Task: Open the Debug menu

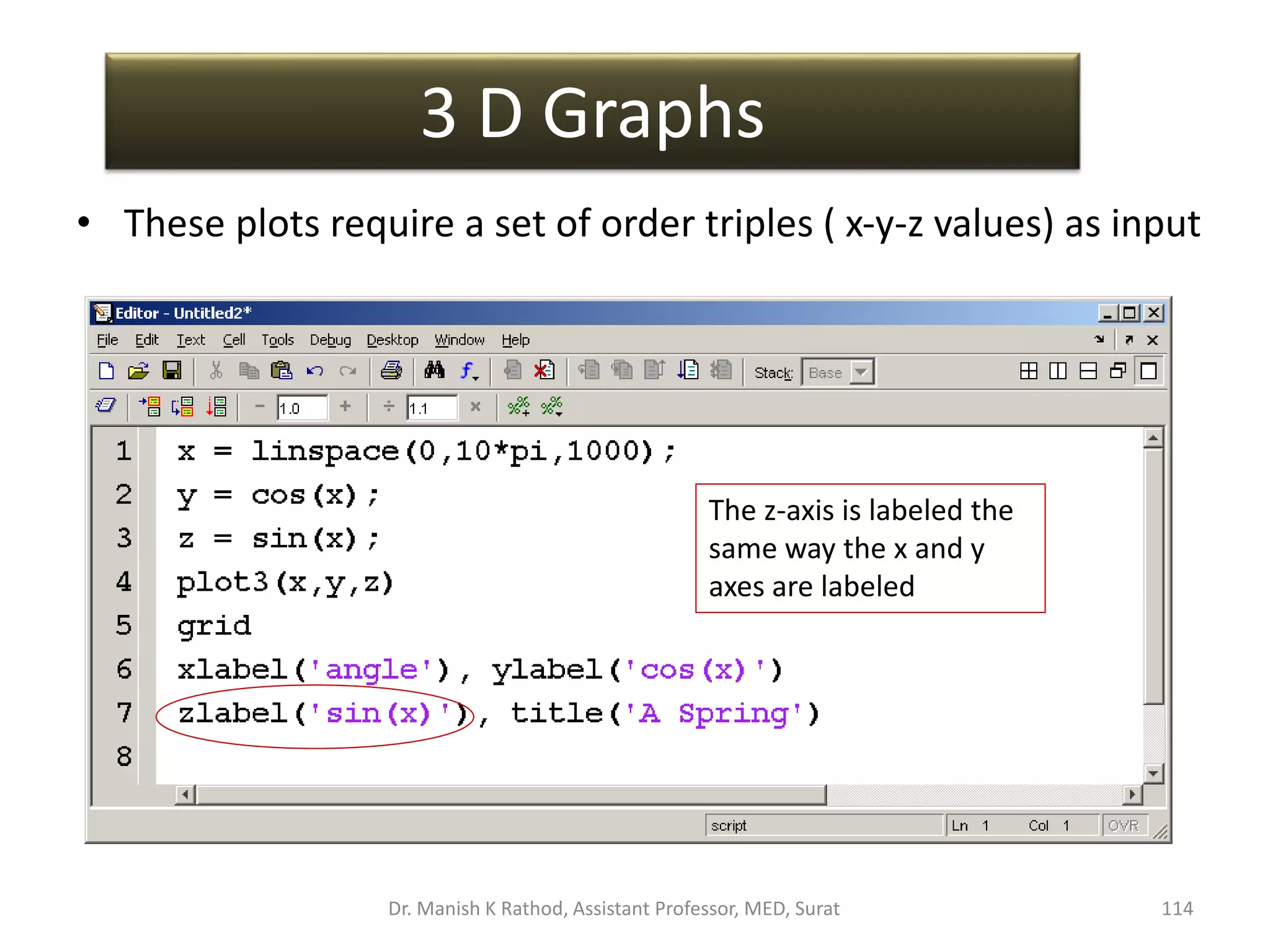Action: pyautogui.click(x=331, y=340)
